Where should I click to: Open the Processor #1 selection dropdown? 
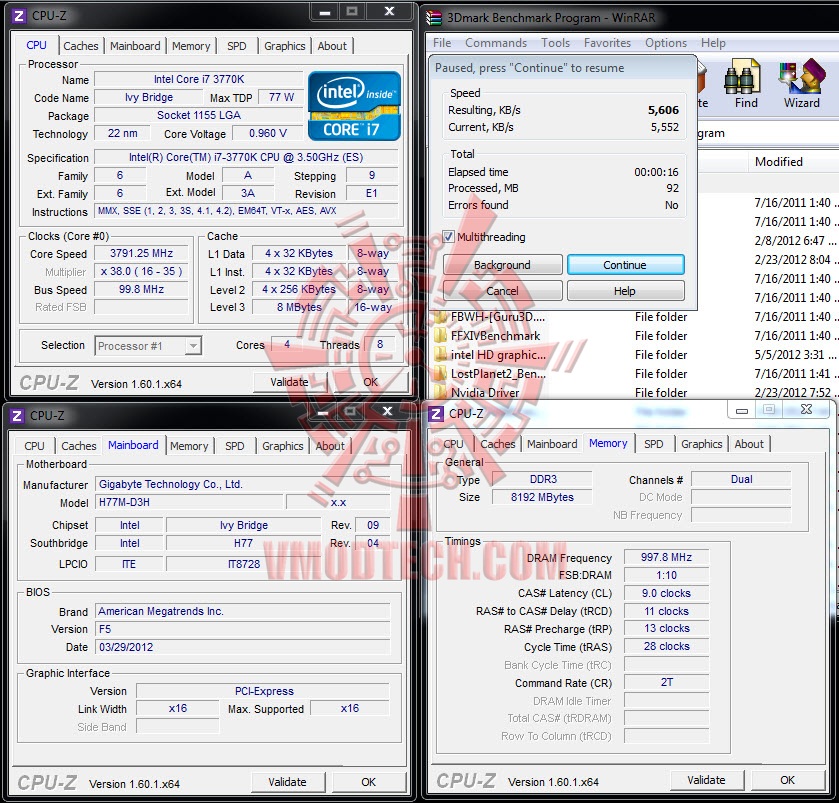[x=193, y=346]
